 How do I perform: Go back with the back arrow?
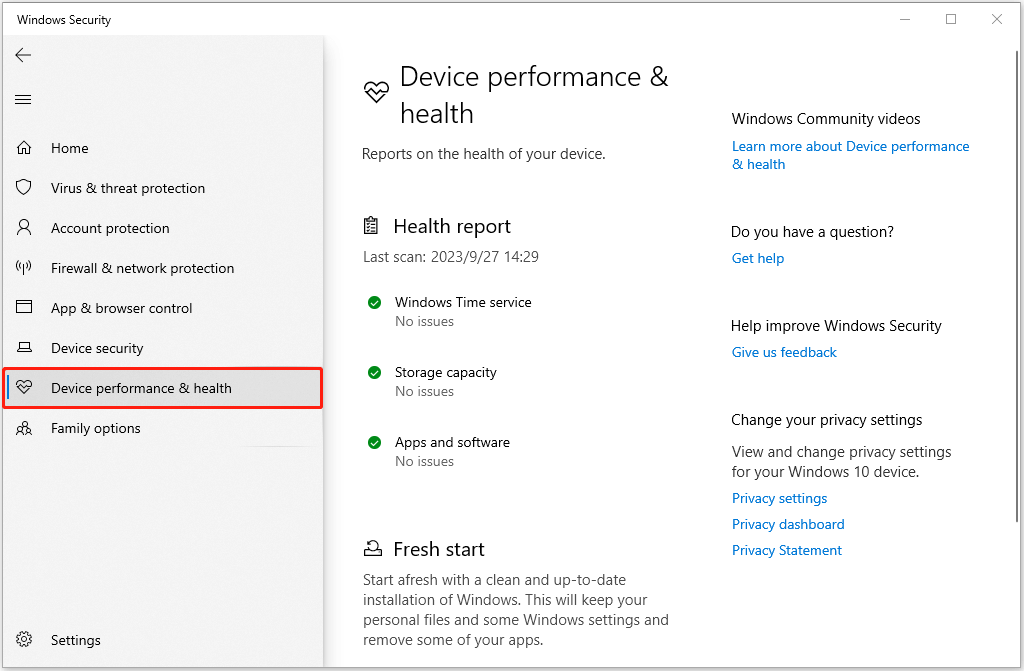(x=24, y=55)
